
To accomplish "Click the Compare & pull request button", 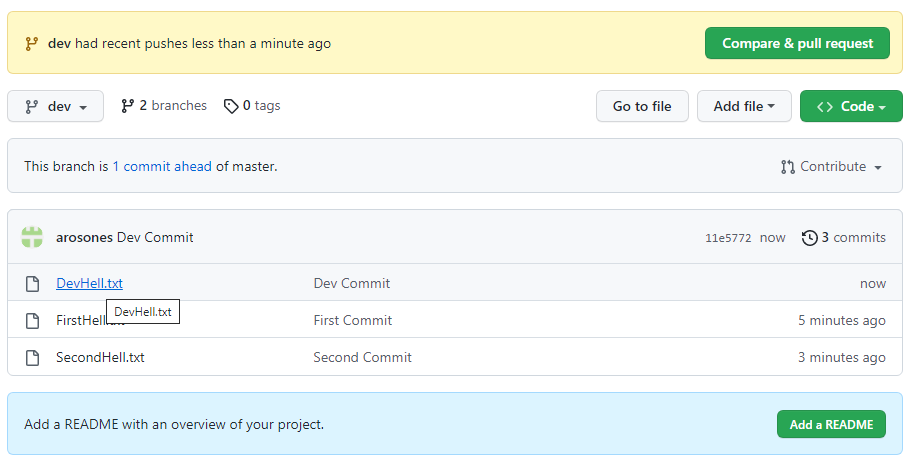I will click(x=797, y=43).
